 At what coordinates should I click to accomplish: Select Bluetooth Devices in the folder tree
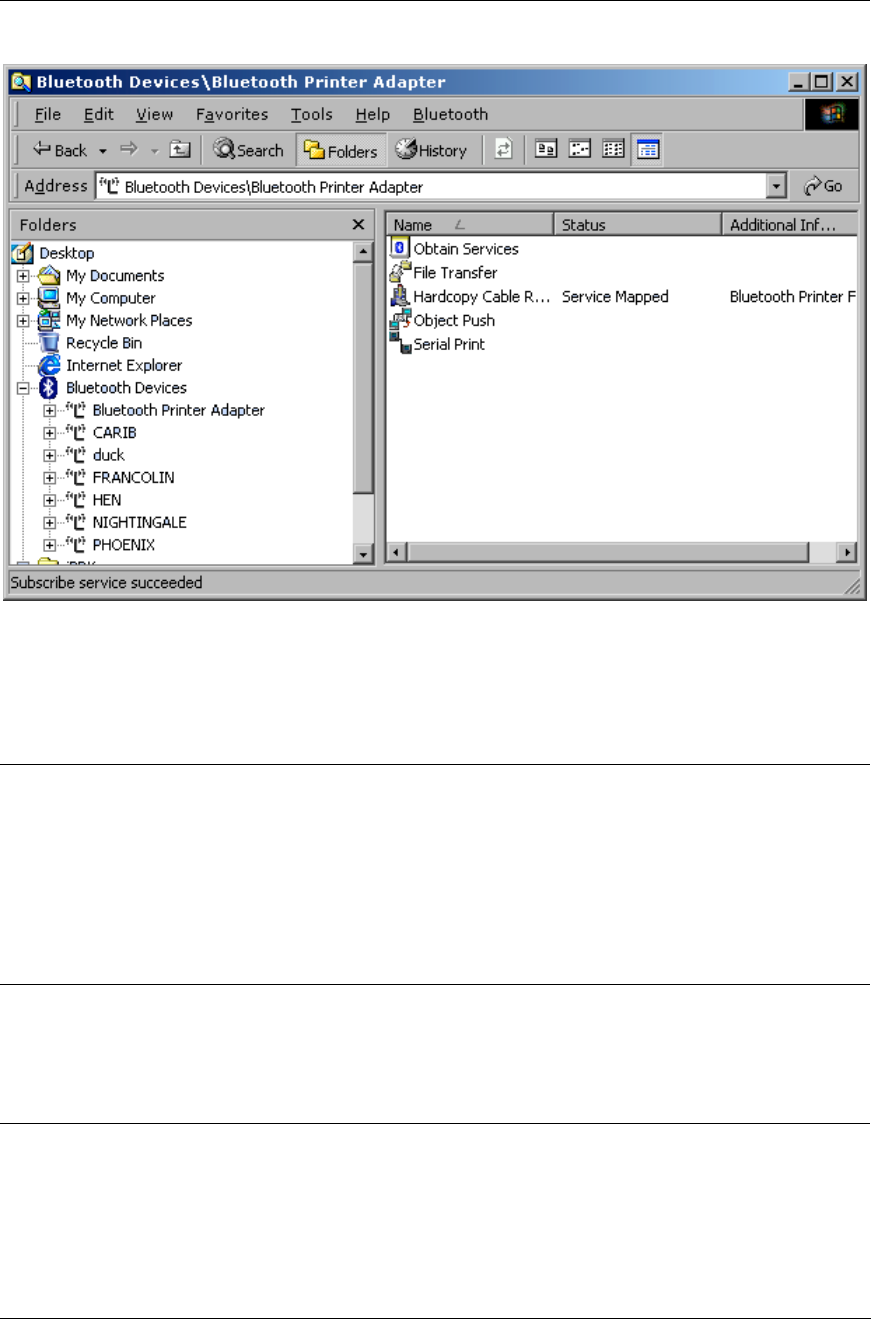tap(126, 388)
